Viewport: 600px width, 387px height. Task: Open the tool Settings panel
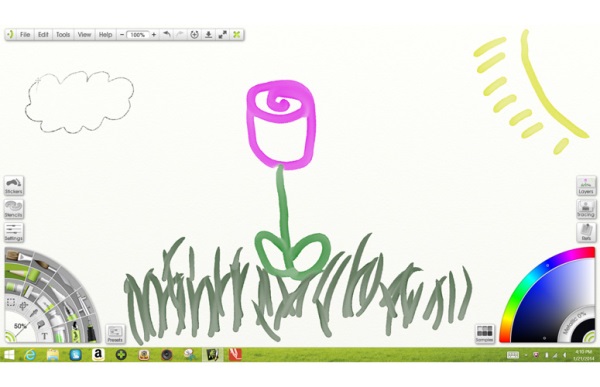click(x=14, y=232)
